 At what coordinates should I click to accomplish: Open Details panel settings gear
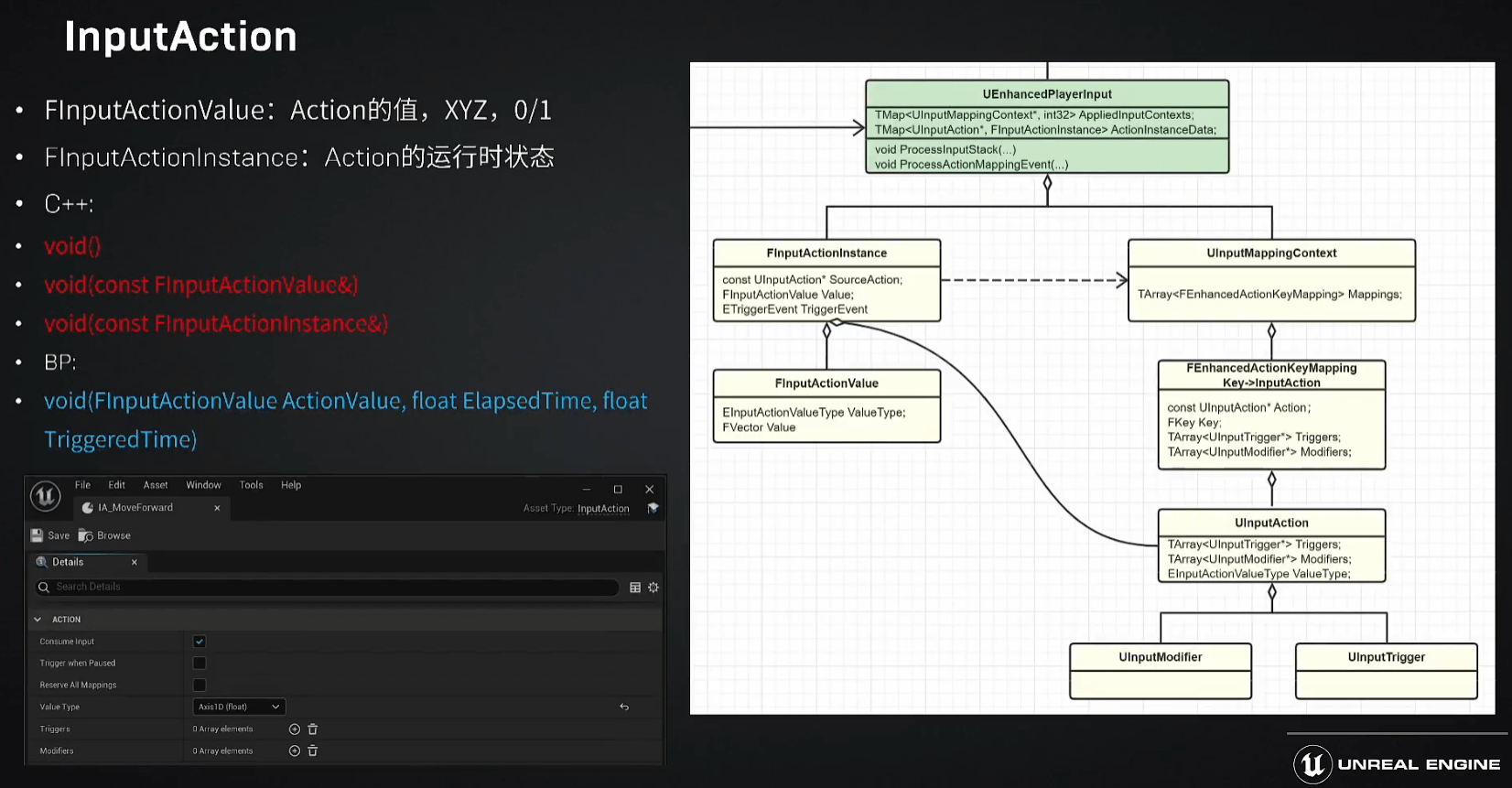(653, 588)
